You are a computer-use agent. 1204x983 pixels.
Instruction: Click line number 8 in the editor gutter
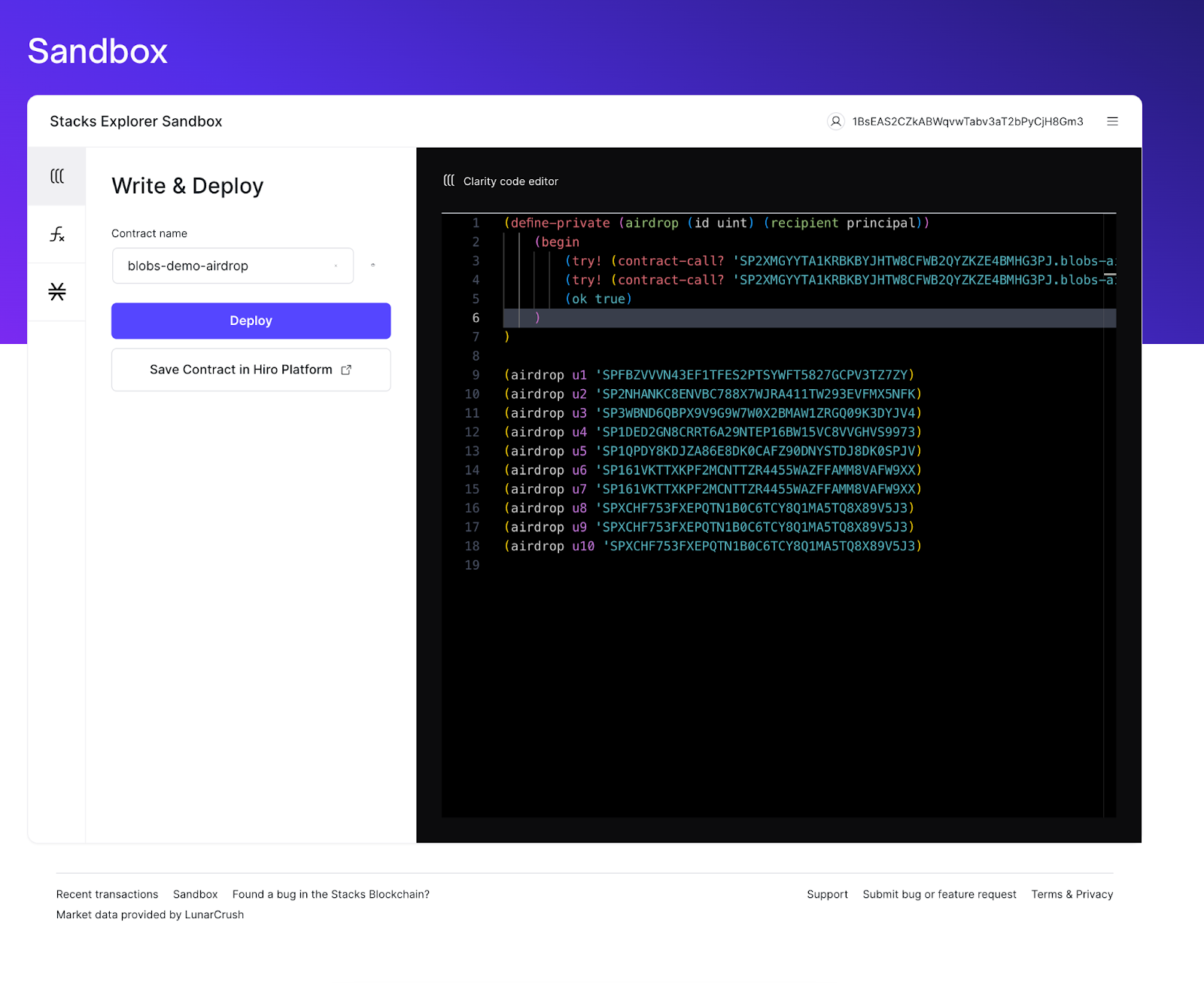click(476, 356)
